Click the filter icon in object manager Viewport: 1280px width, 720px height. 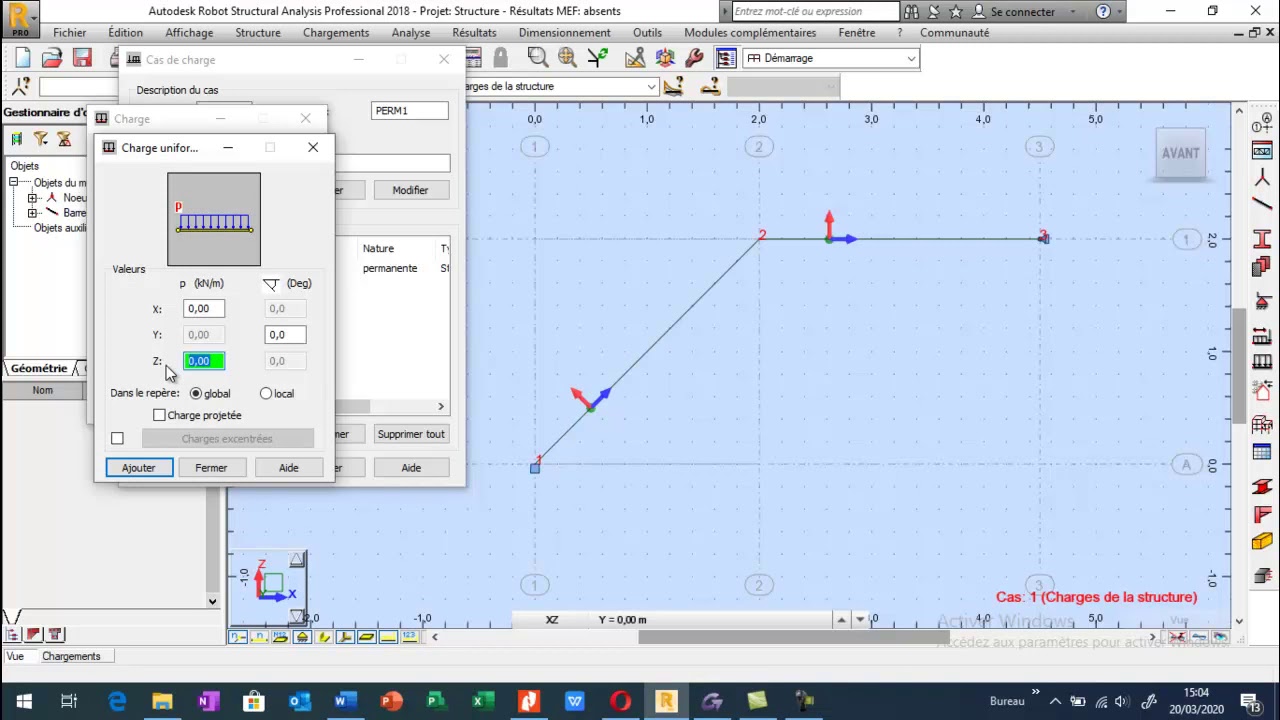[x=40, y=139]
